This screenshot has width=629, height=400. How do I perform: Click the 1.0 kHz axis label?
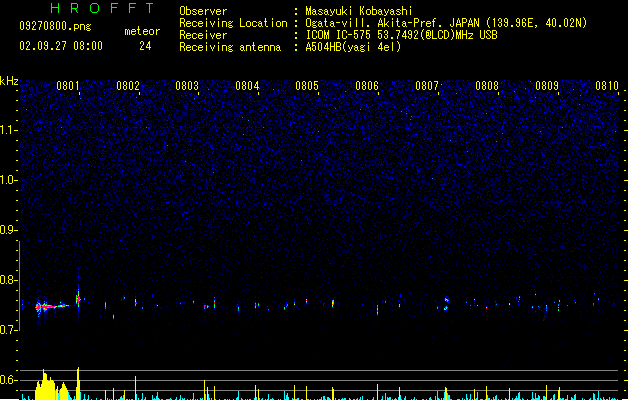[9, 180]
